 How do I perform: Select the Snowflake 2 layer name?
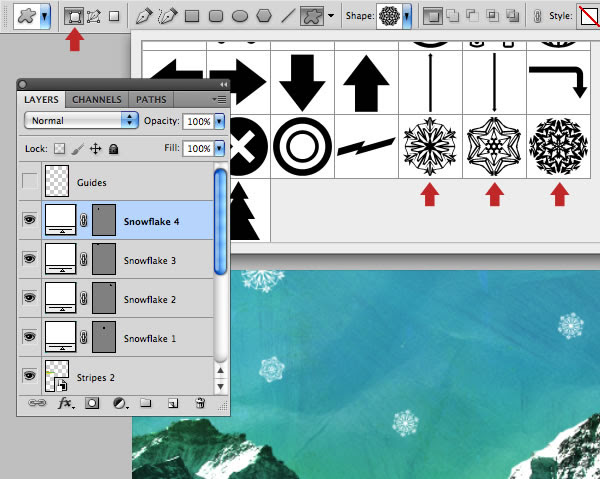tap(150, 300)
